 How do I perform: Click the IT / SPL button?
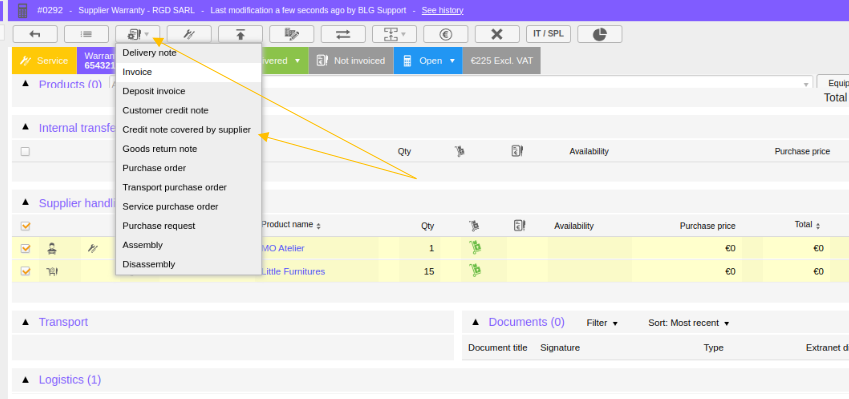[548, 34]
